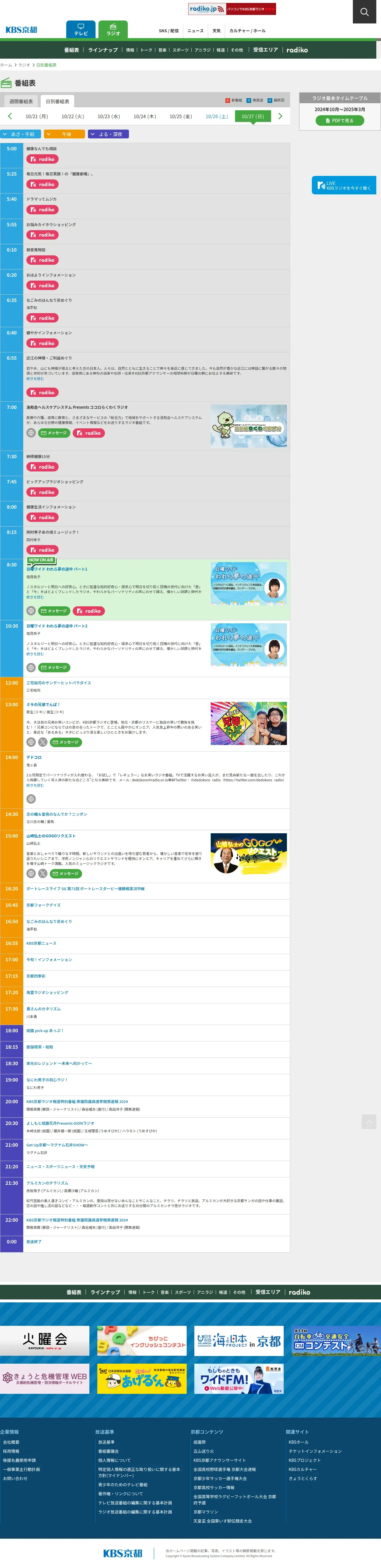Switch to 週間番組表 tab
Image resolution: width=381 pixels, height=1568 pixels.
coord(21,101)
